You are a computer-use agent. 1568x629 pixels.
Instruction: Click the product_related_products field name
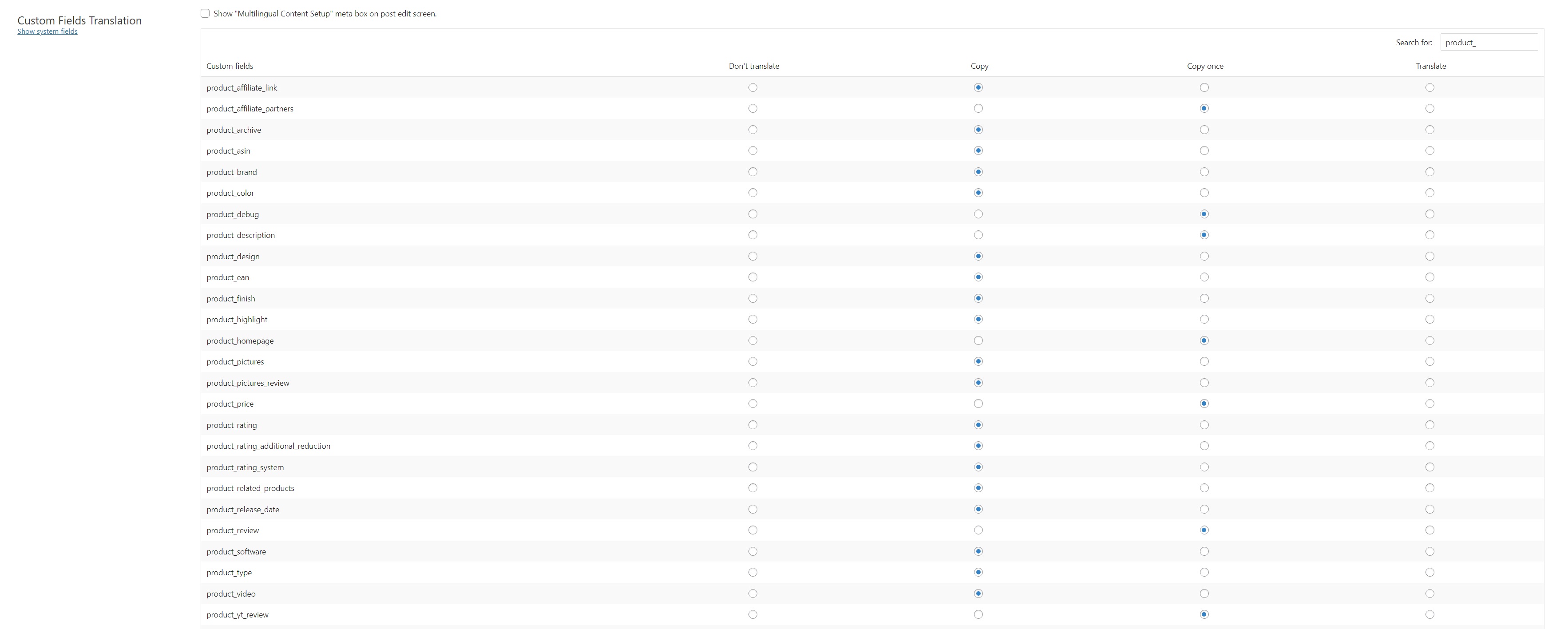pyautogui.click(x=250, y=488)
